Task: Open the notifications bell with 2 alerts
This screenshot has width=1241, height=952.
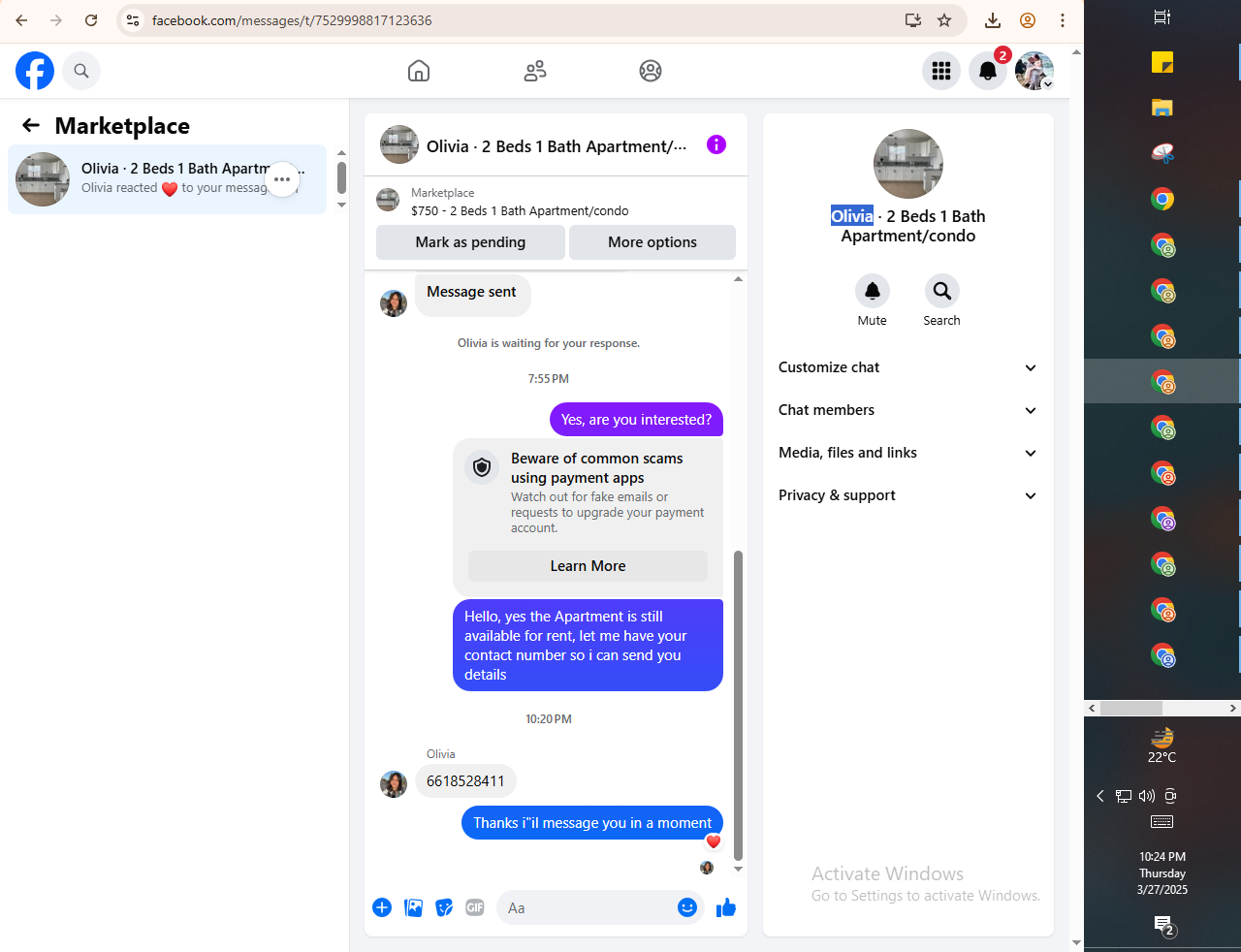Action: tap(988, 71)
